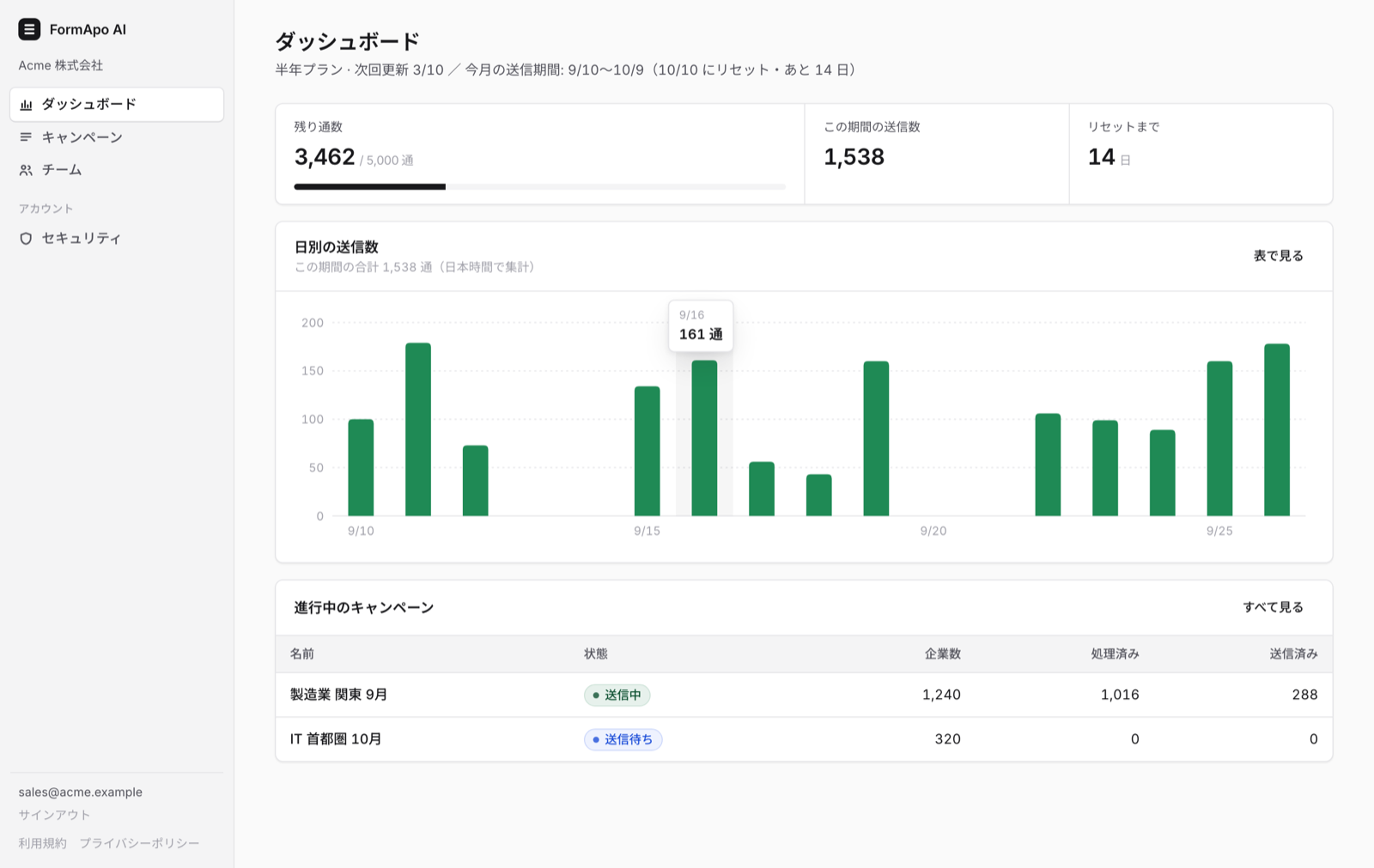1374x868 pixels.
Task: Click the 1,538 sent count in stats card
Action: [854, 157]
